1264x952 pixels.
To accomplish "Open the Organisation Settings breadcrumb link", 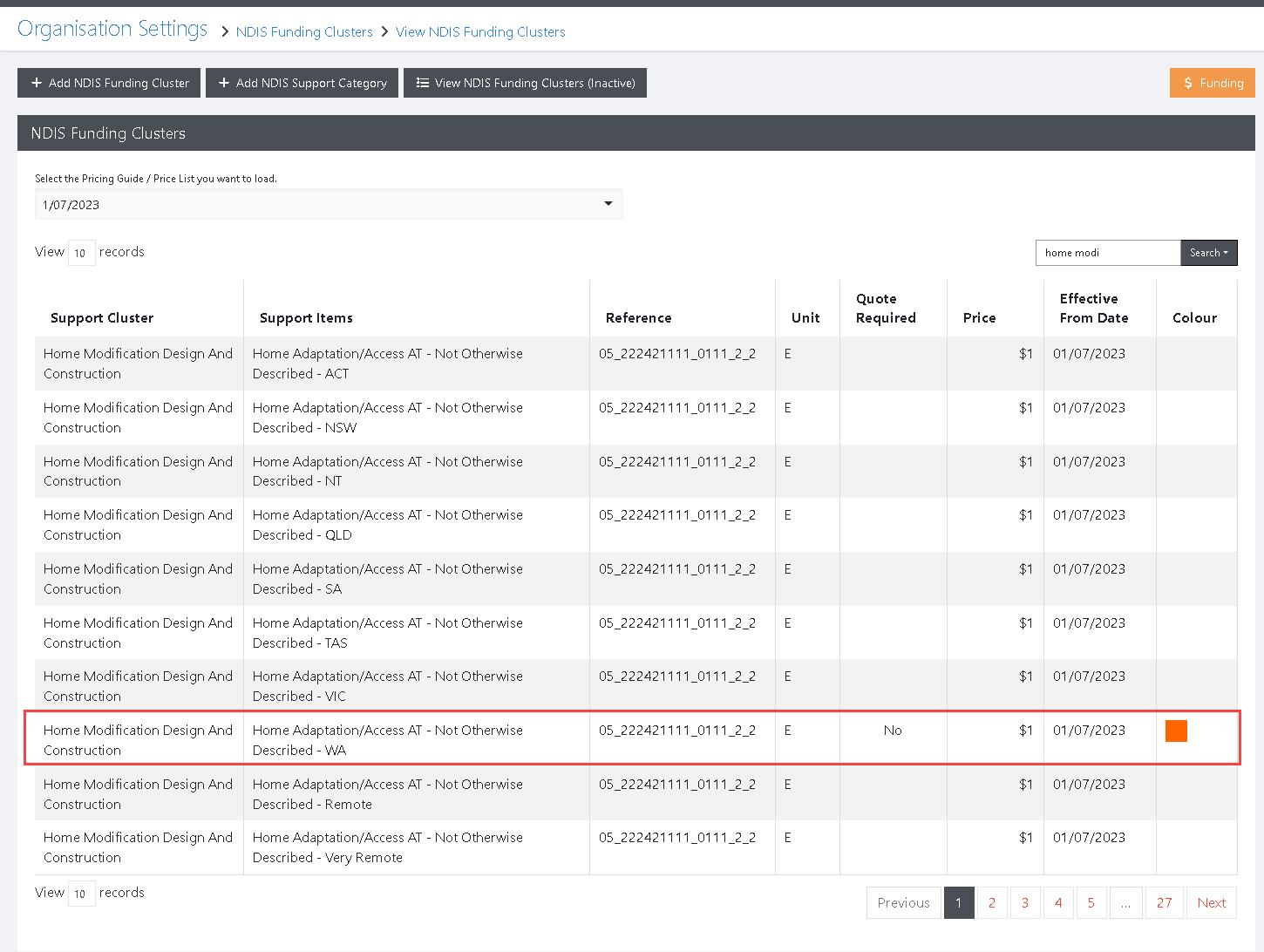I will tap(112, 29).
